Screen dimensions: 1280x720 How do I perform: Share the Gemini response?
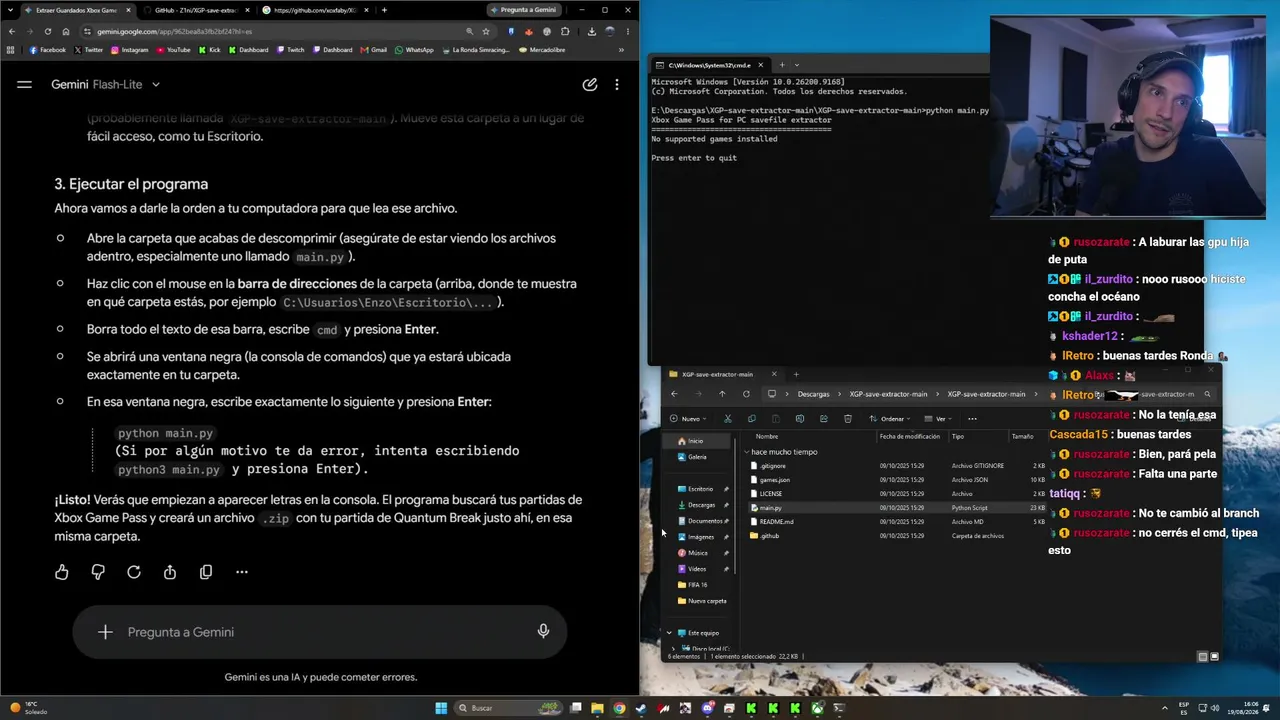(x=170, y=572)
